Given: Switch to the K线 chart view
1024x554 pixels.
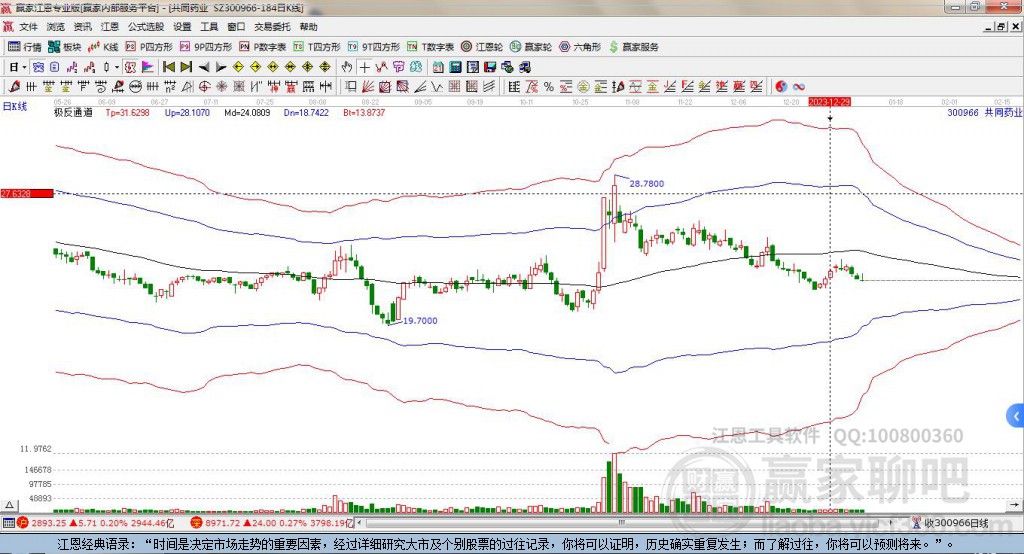Looking at the screenshot, I should pos(103,47).
